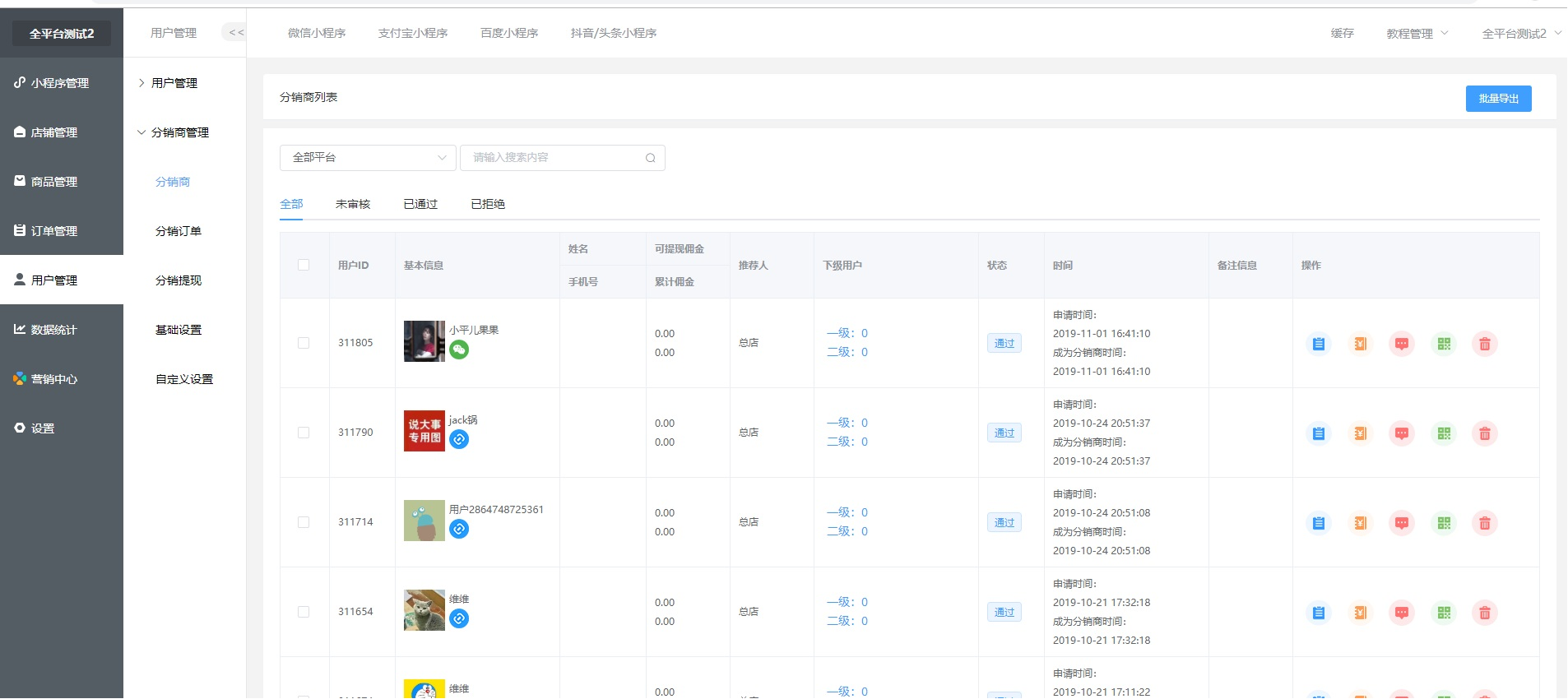
Task: Delete distributor 311805 with trash icon
Action: [x=1485, y=344]
